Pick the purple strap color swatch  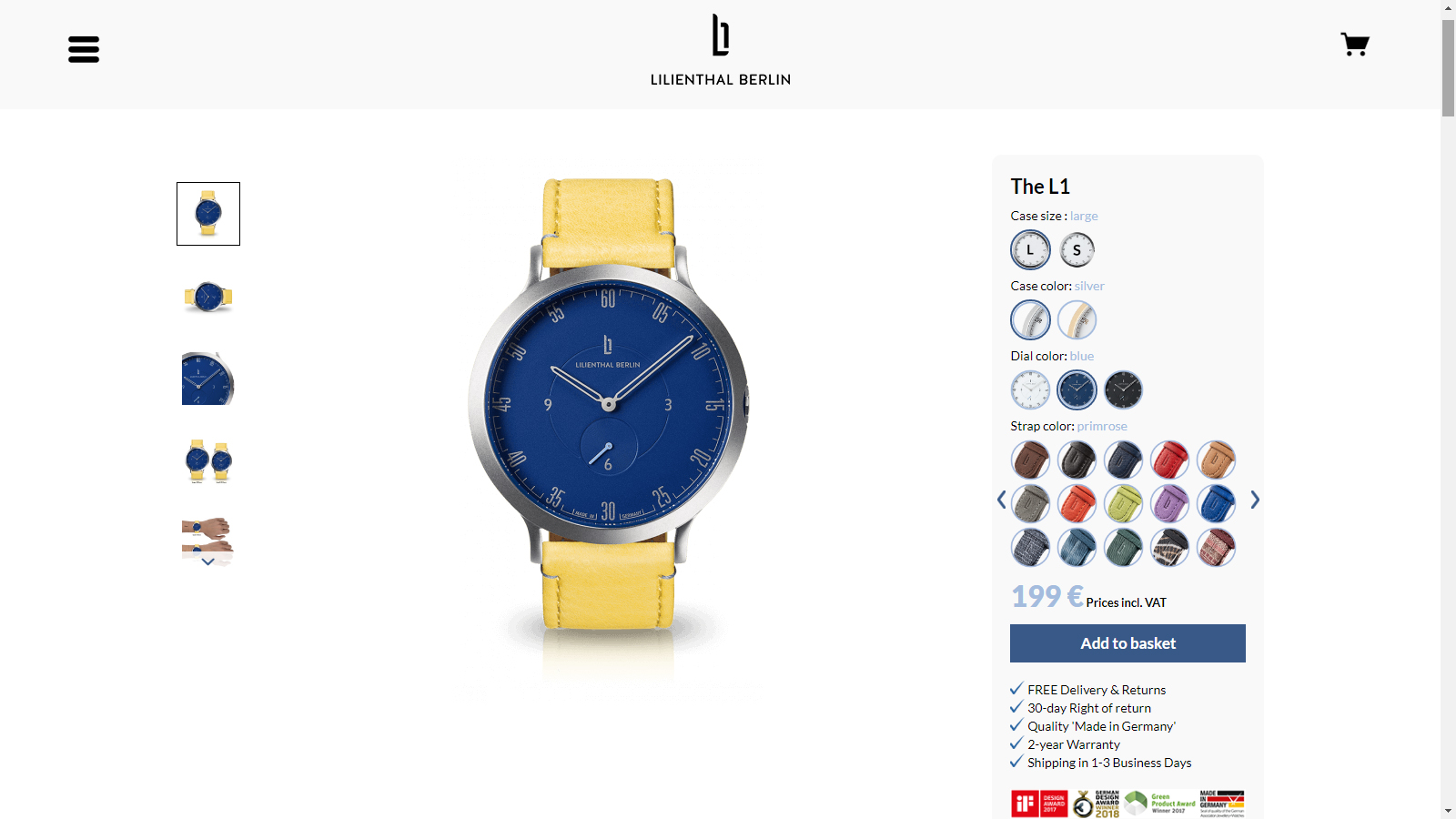pyautogui.click(x=1169, y=503)
